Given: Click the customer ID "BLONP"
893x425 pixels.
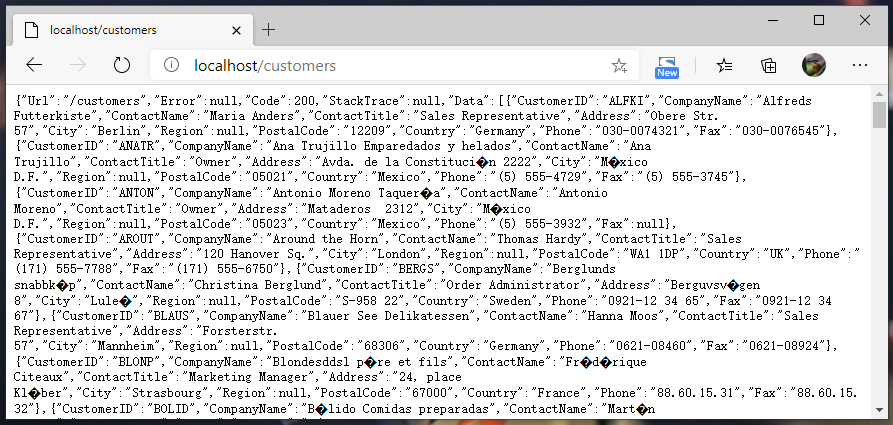Looking at the screenshot, I should coord(140,362).
